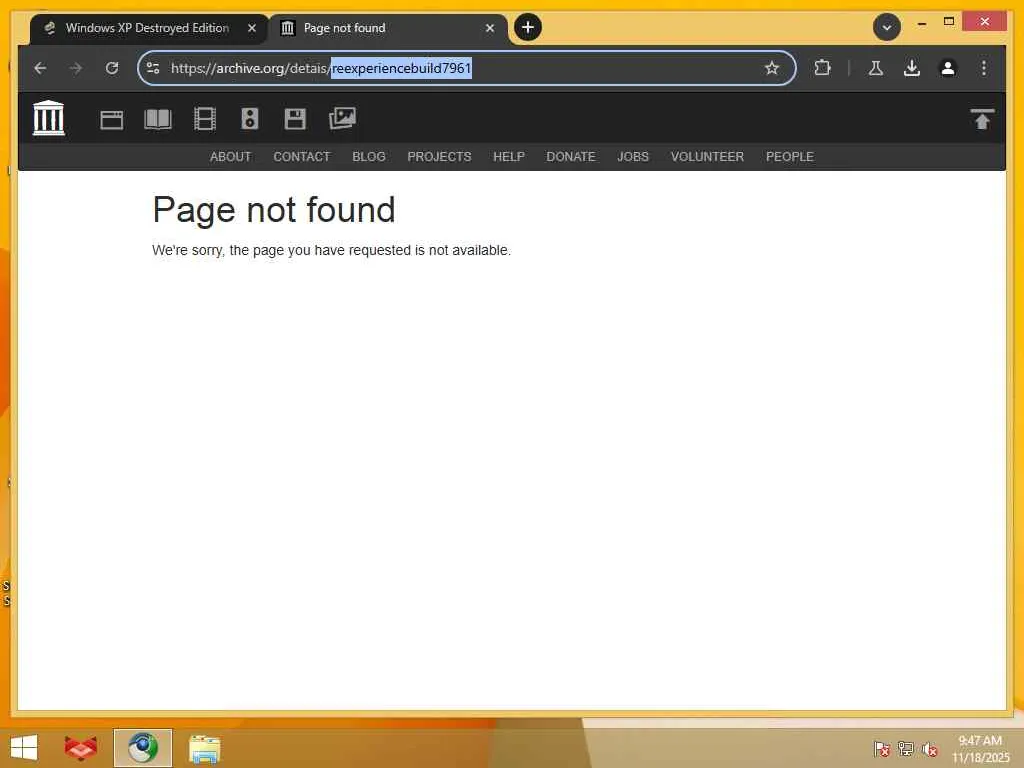Open the Extensions puzzle icon
The image size is (1024, 768).
tap(822, 68)
